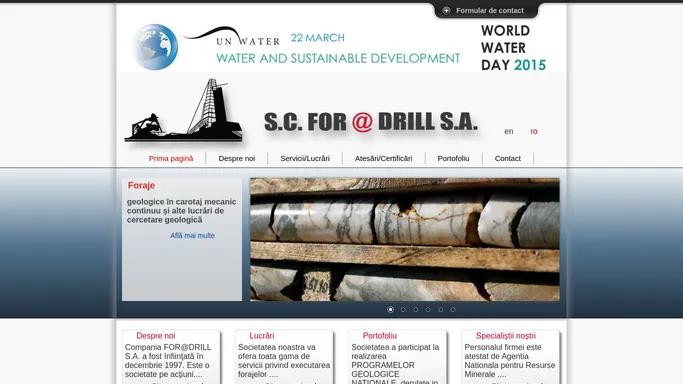Screen dimensions: 683x384
Task: Click the text 'Personalul firmei este atestat'
Action: click(x=503, y=352)
